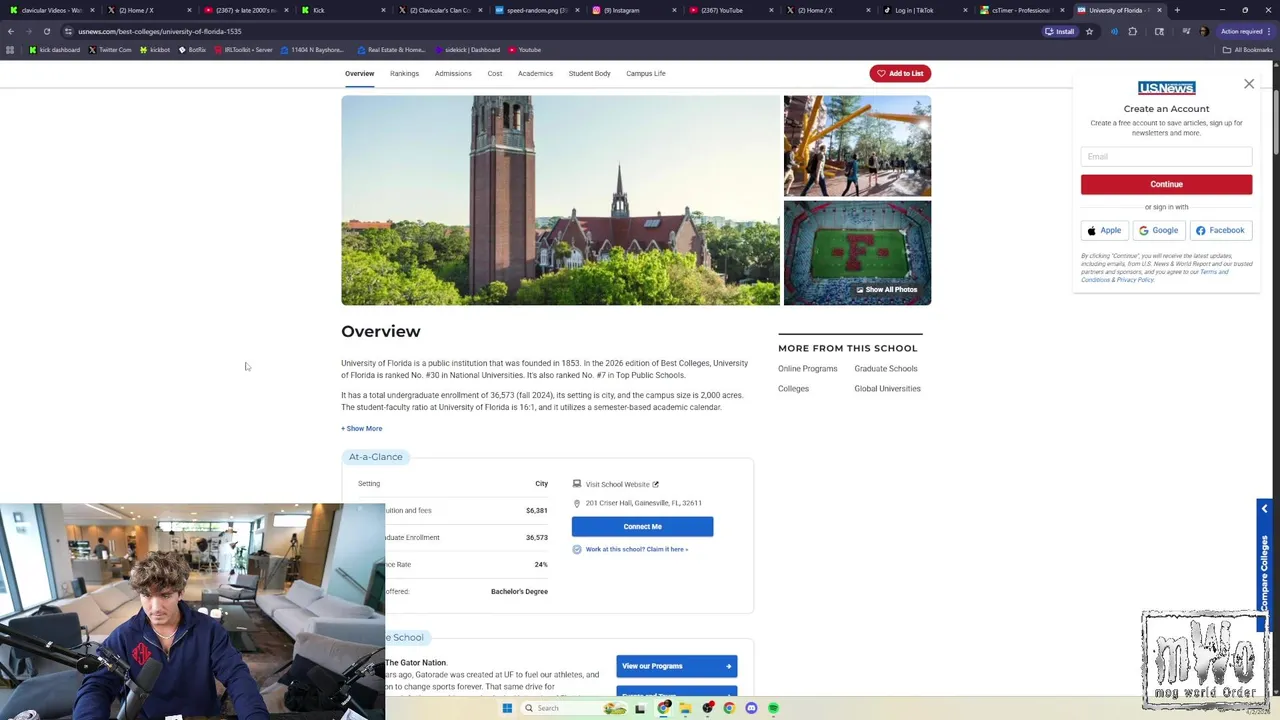Open Task View icon on taskbar
The height and width of the screenshot is (720, 1280).
click(640, 708)
